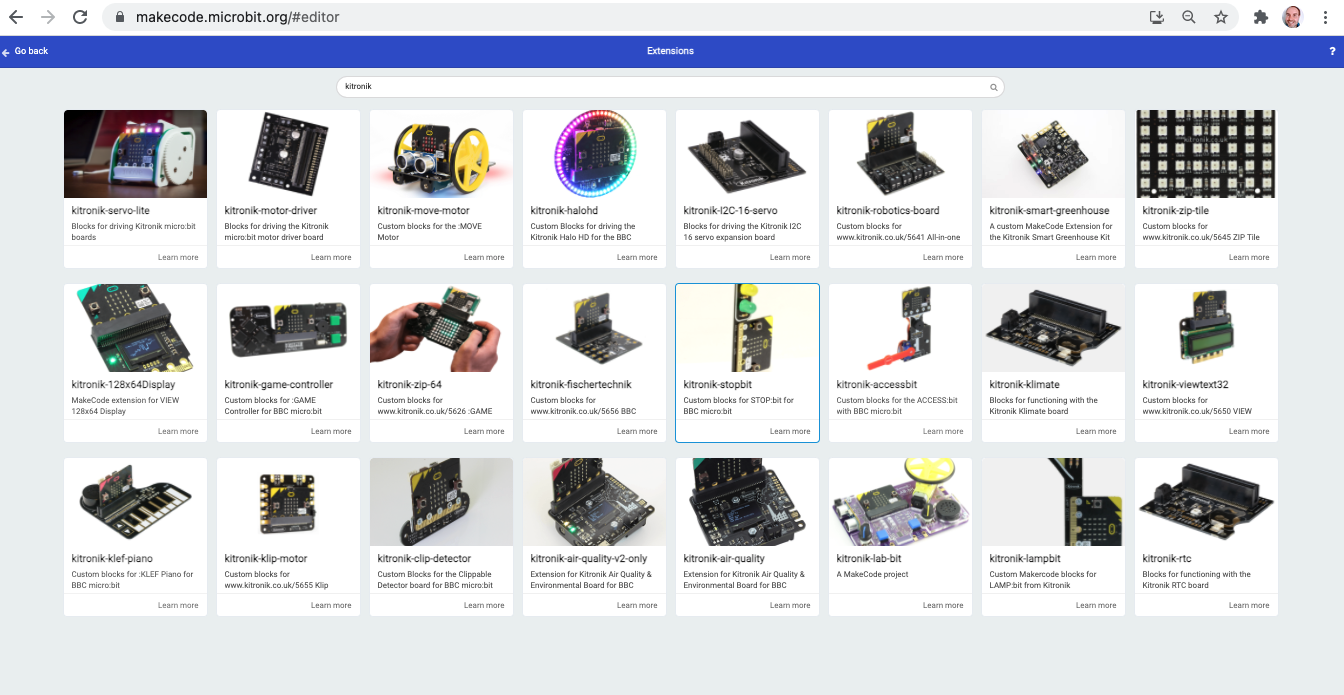This screenshot has height=695, width=1344.
Task: Reload the page with the refresh icon
Action: (79, 16)
